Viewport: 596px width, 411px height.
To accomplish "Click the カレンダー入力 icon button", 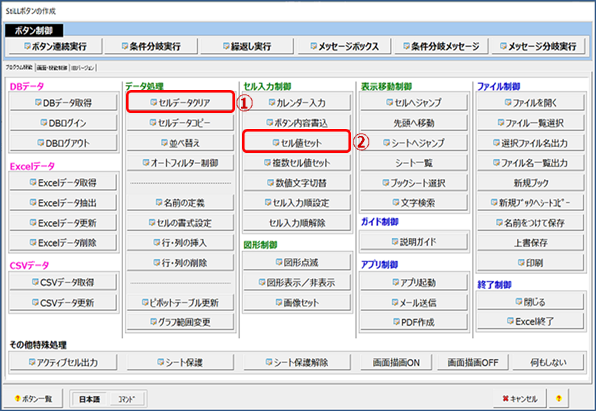I will (x=297, y=102).
